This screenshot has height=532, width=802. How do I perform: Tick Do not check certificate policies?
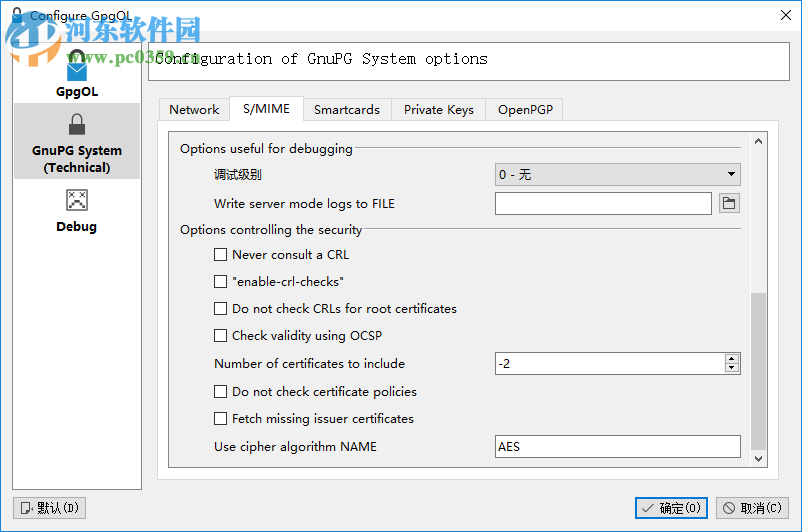pos(220,392)
